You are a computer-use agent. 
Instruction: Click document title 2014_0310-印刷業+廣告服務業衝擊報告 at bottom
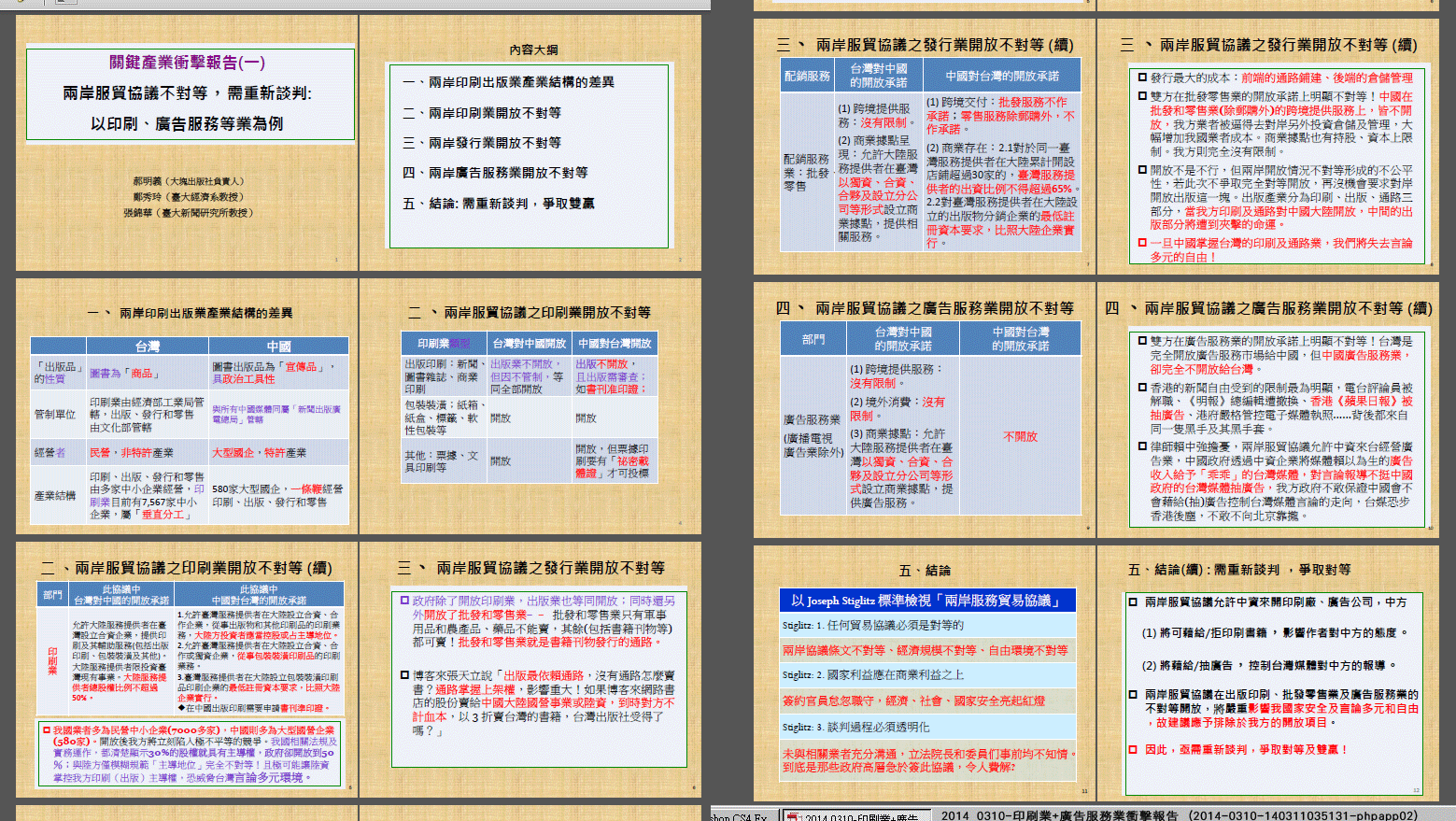click(x=1179, y=815)
